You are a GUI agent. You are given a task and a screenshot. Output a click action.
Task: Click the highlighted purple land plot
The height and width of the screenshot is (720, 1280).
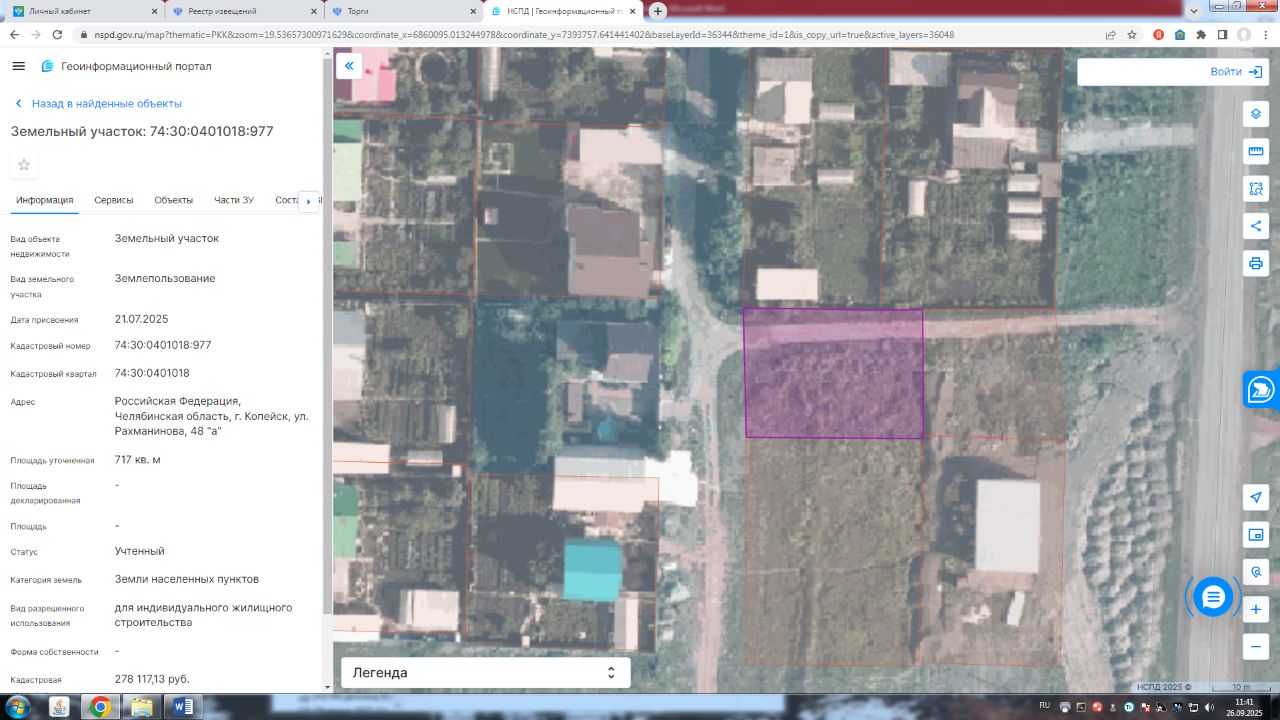pyautogui.click(x=834, y=373)
